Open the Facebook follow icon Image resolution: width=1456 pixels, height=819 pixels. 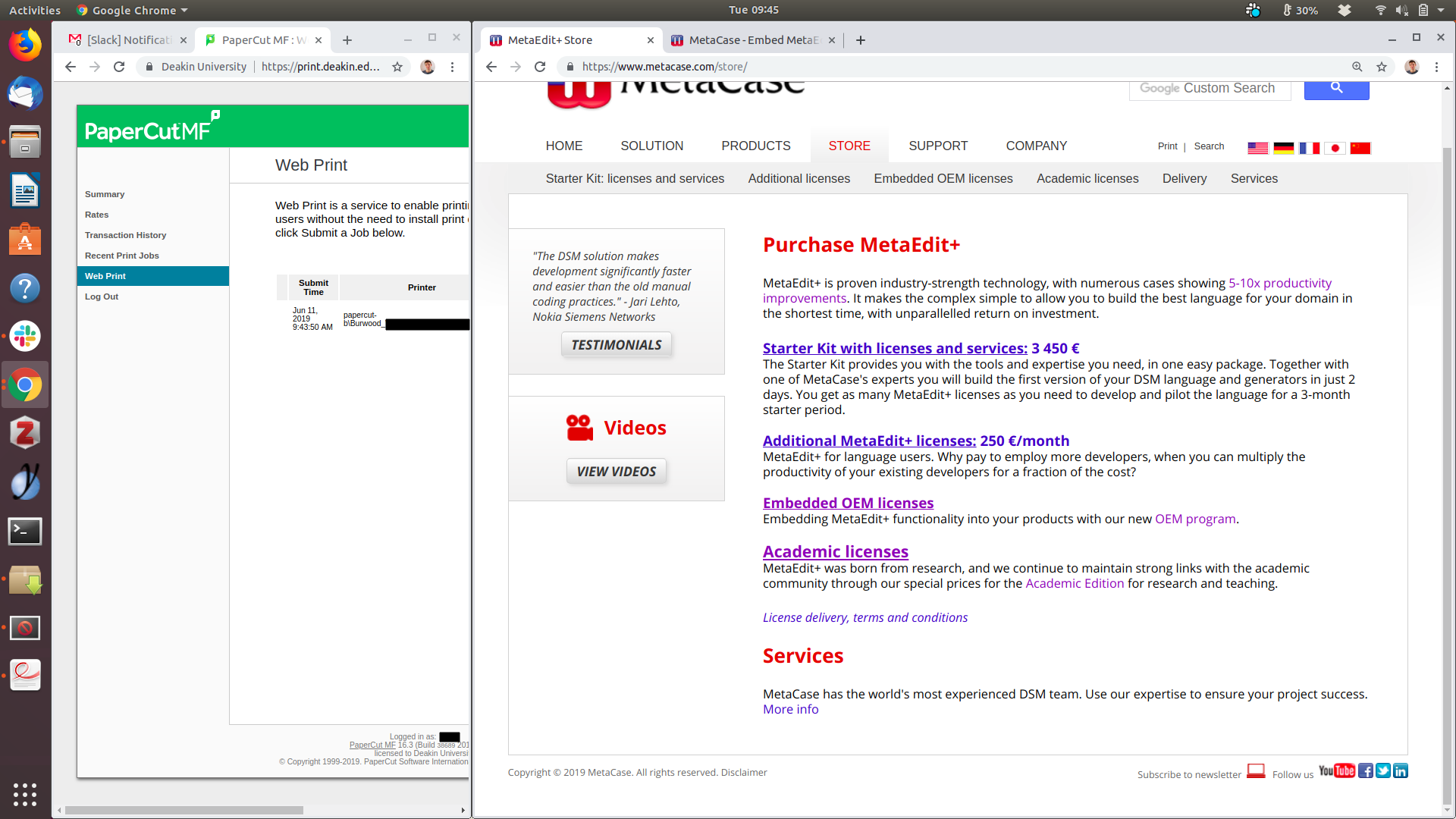pyautogui.click(x=1365, y=771)
